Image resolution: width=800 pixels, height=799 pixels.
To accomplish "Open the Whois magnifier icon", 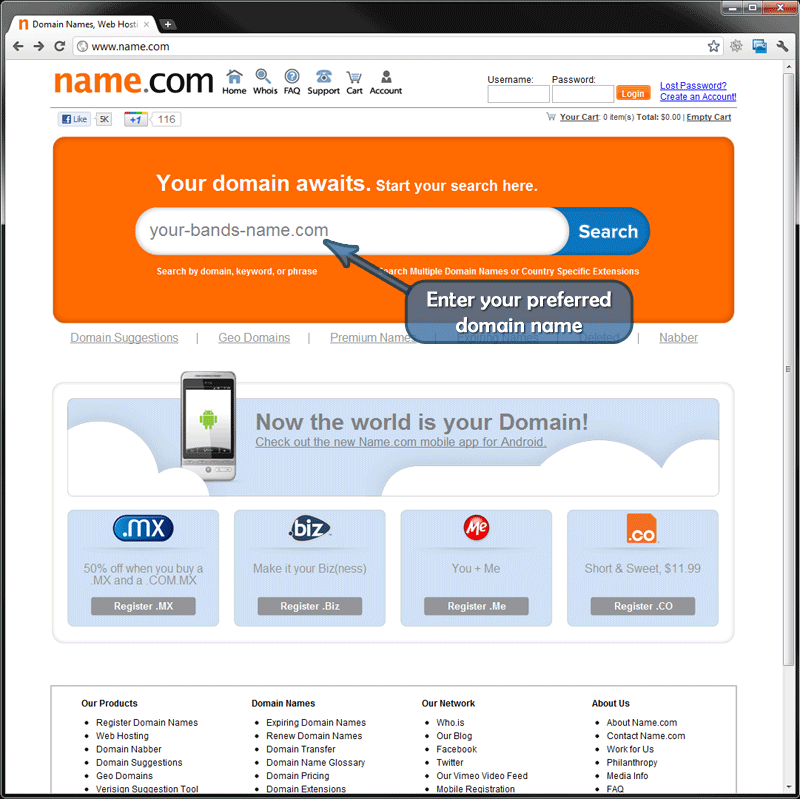I will pyautogui.click(x=264, y=77).
